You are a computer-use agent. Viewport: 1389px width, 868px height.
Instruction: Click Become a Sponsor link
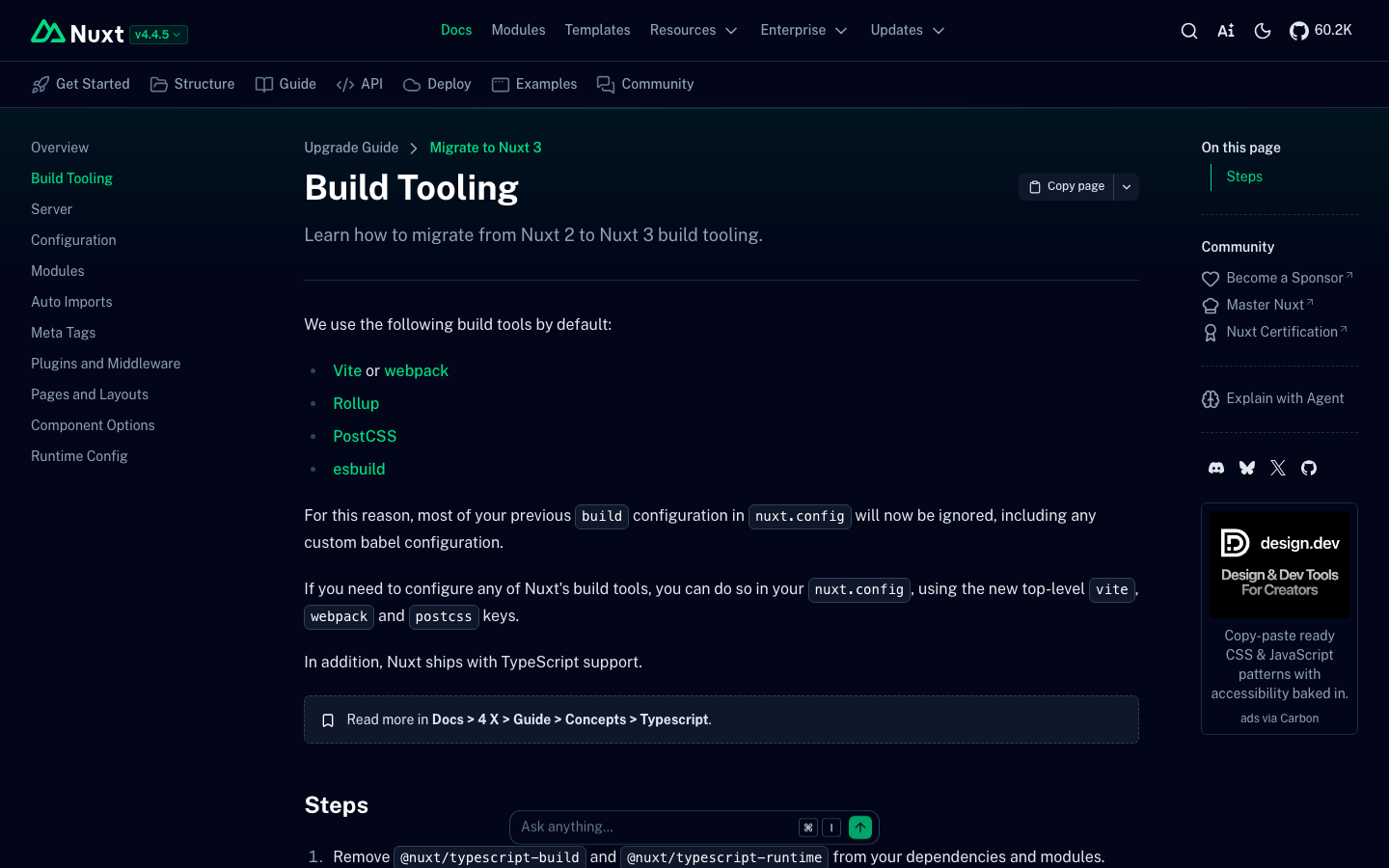[1277, 278]
